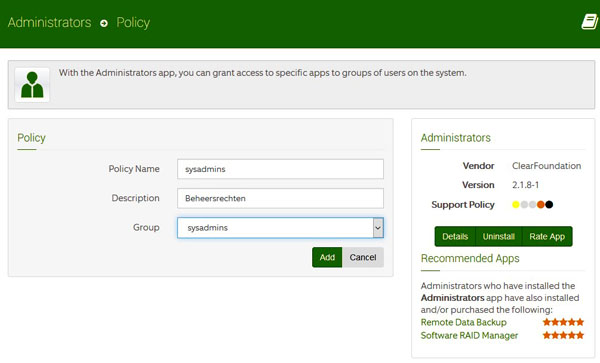
Task: Cancel the policy form
Action: 363,257
